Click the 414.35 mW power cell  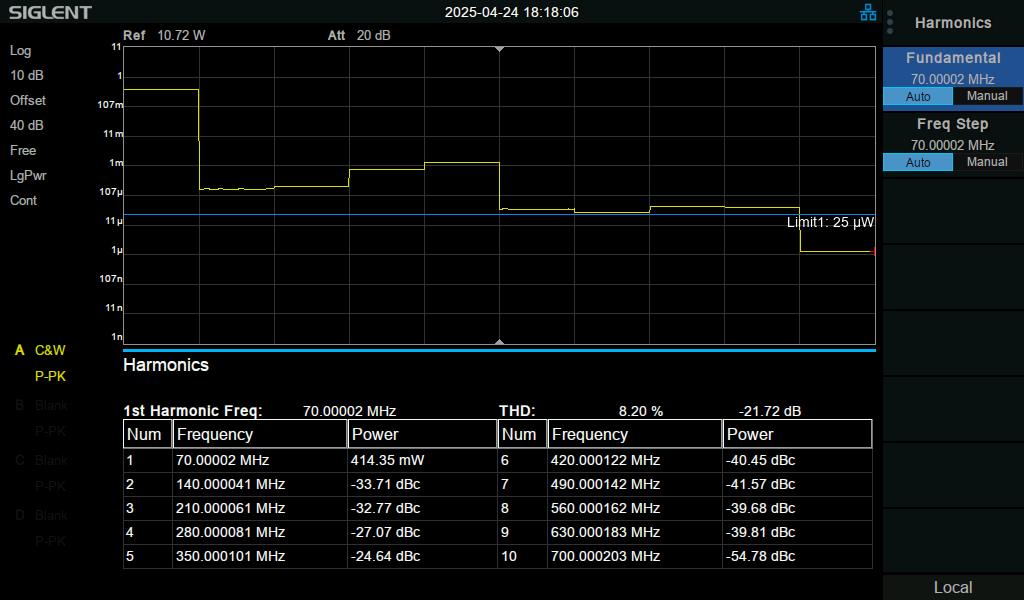[x=422, y=460]
